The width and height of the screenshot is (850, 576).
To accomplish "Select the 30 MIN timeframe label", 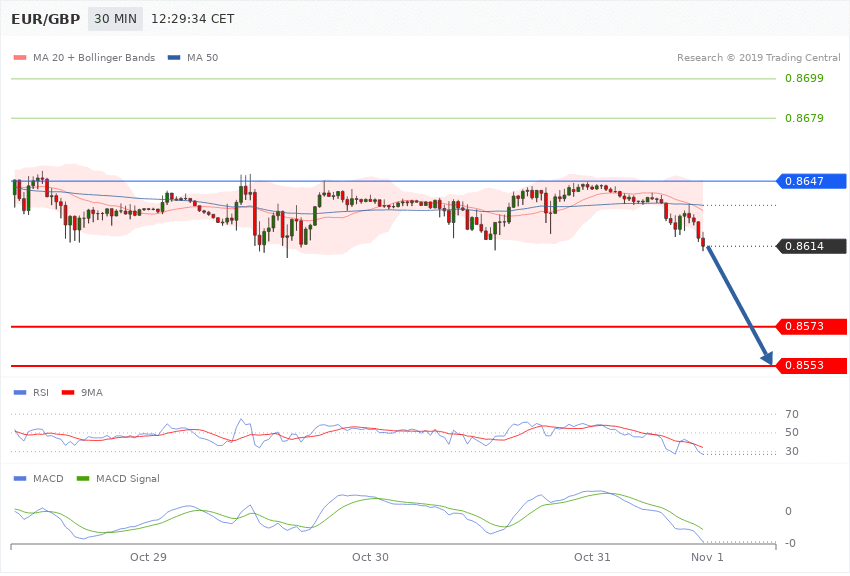I will (115, 19).
